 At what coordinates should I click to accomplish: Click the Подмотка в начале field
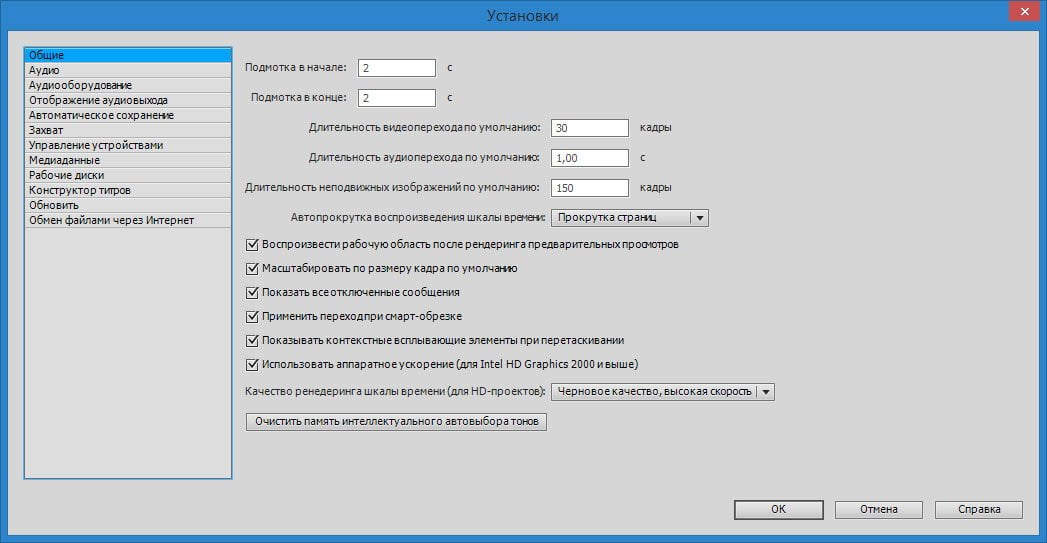coord(397,67)
